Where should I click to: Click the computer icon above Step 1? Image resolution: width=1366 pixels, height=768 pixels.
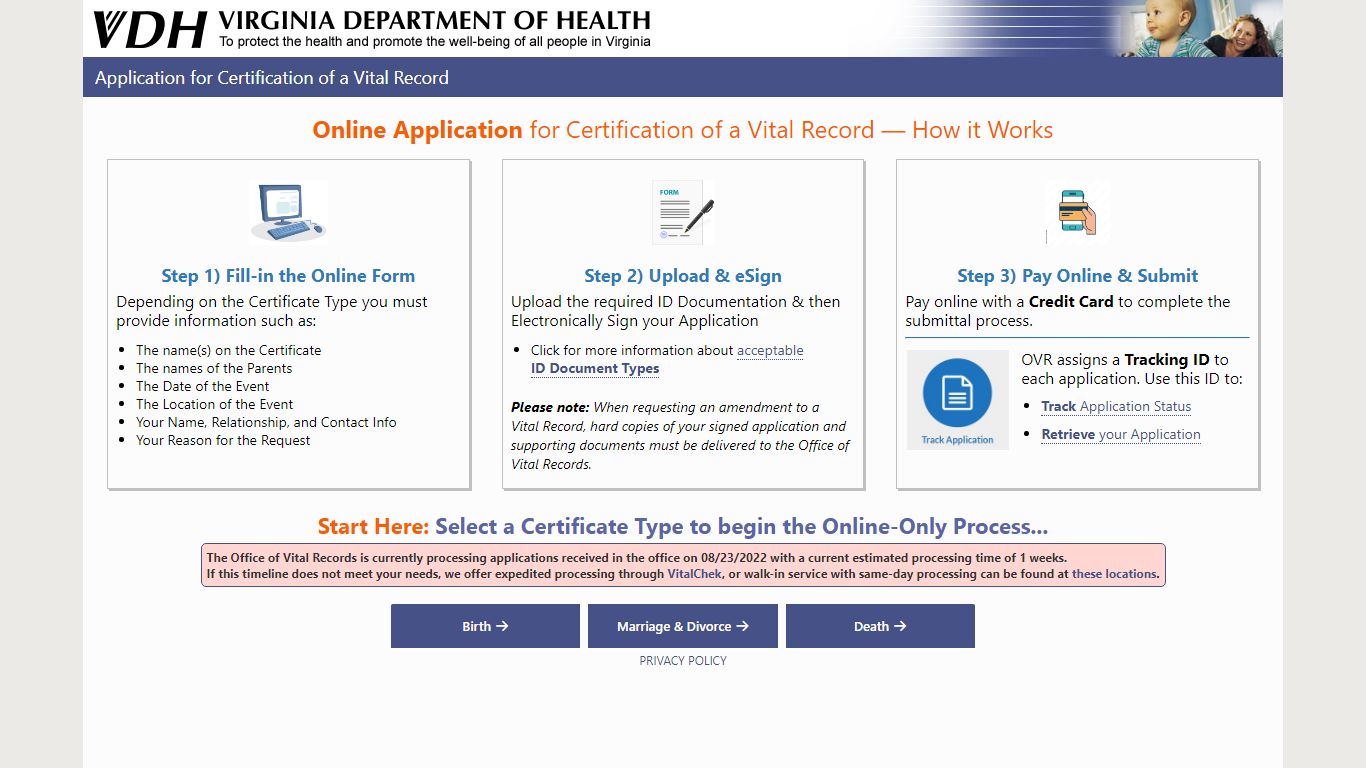pyautogui.click(x=288, y=212)
